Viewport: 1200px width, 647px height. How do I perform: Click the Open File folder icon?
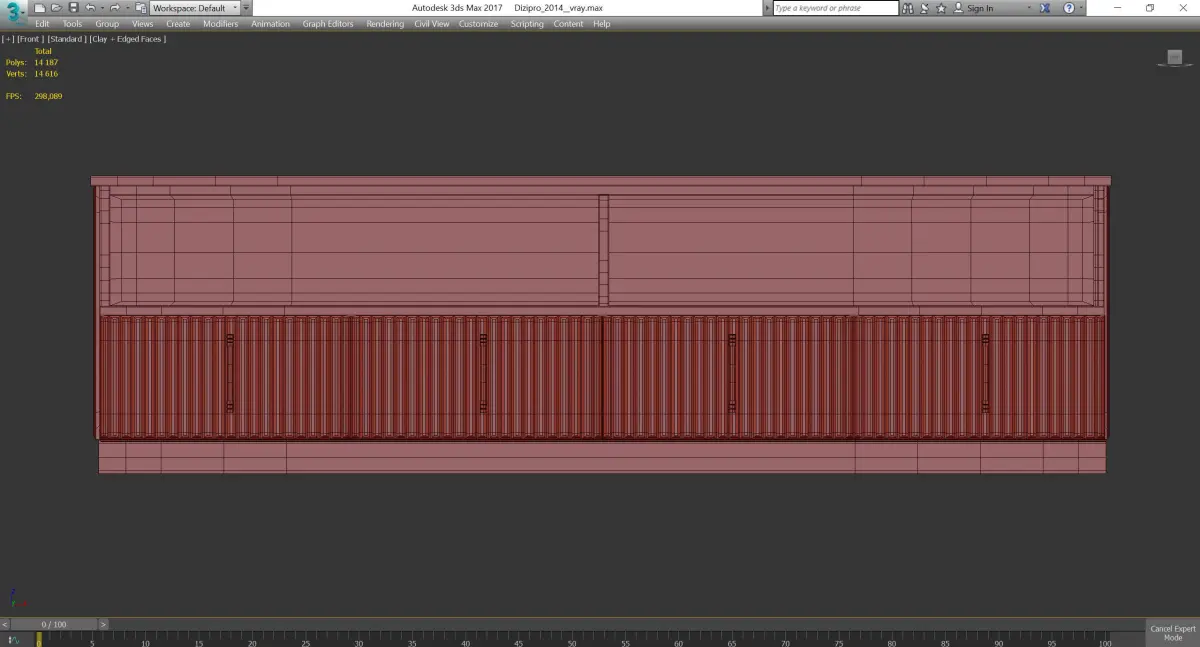coord(56,8)
